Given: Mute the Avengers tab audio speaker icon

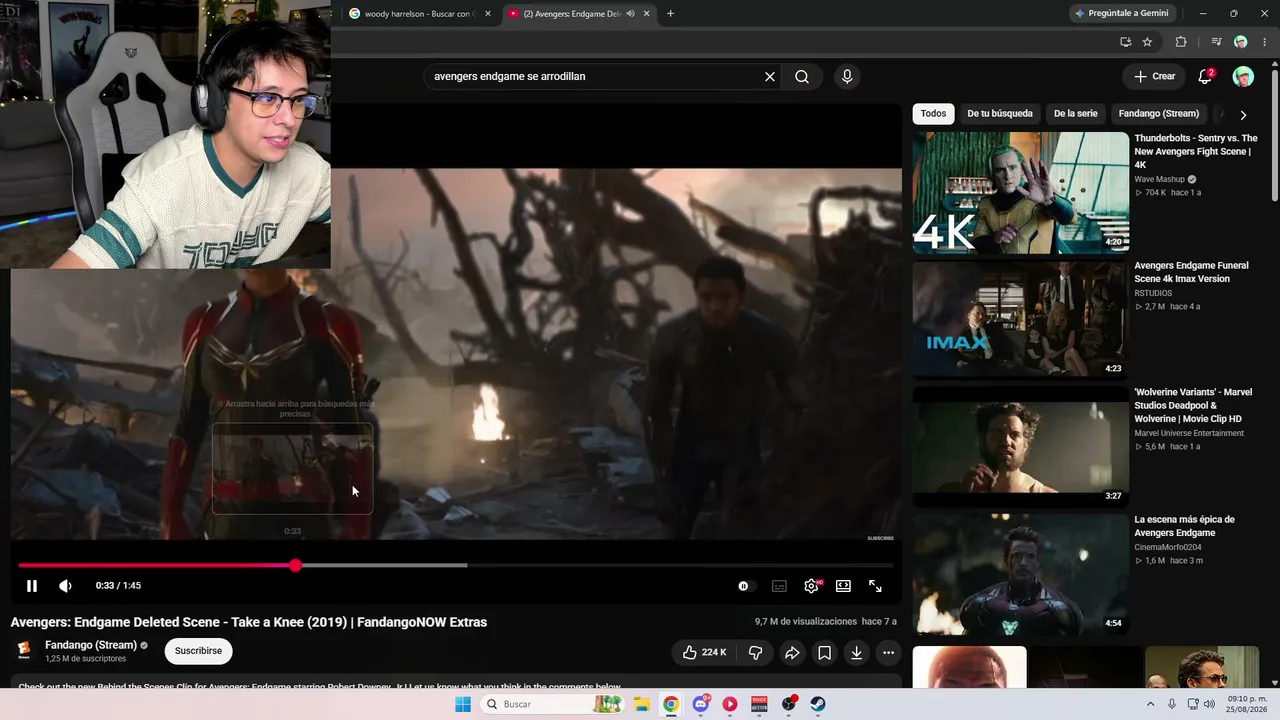Looking at the screenshot, I should pos(630,14).
